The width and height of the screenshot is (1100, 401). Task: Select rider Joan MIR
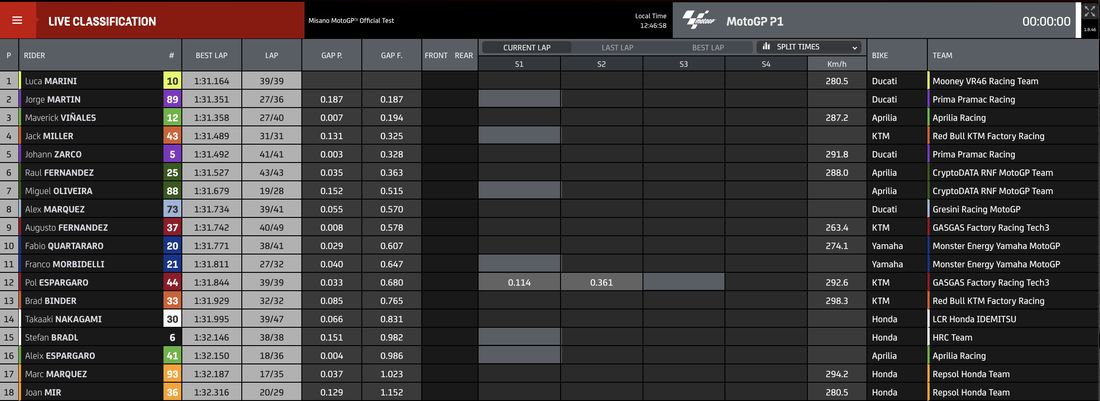(x=43, y=393)
